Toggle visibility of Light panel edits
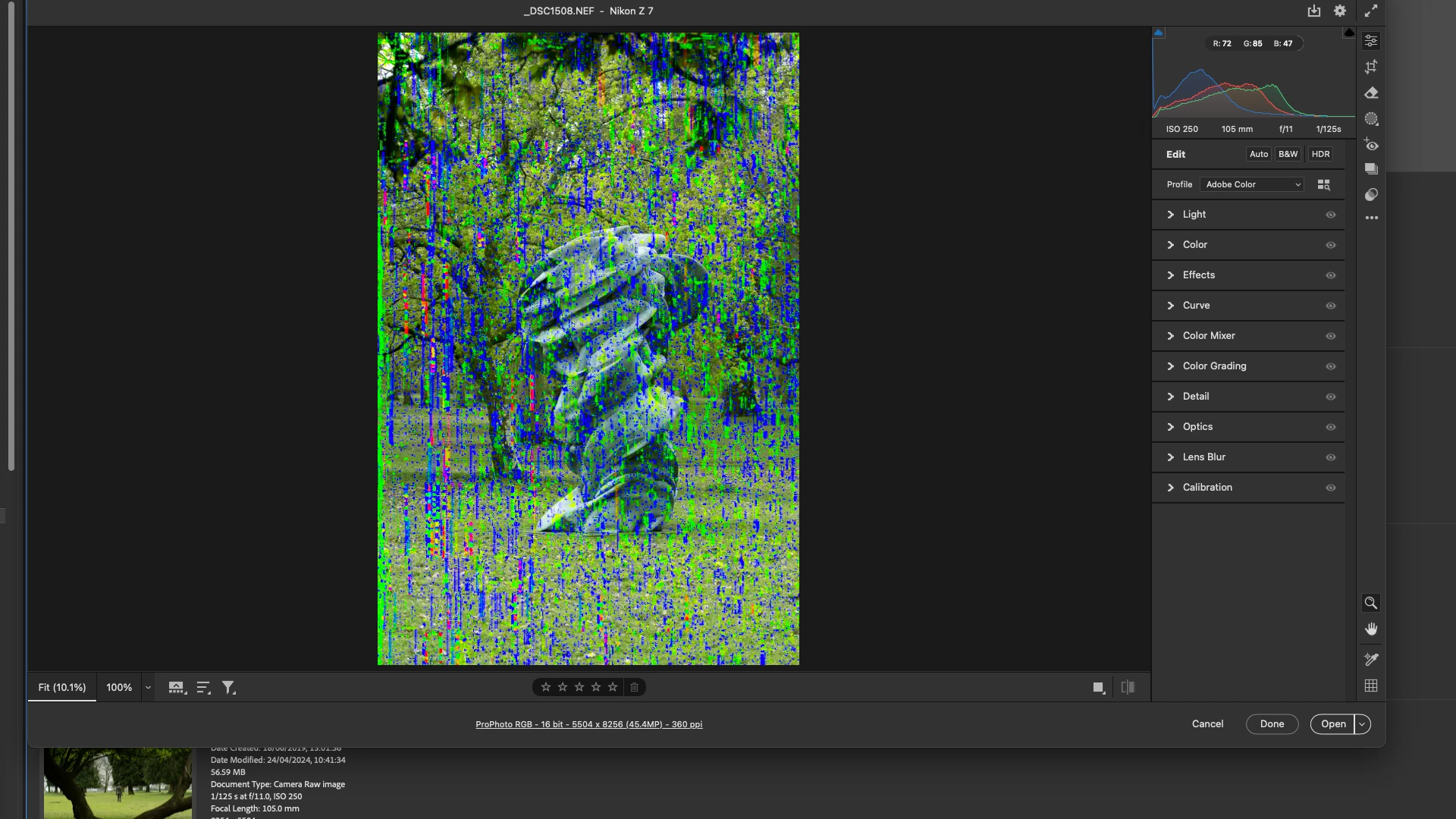Image resolution: width=1456 pixels, height=819 pixels. click(1330, 215)
